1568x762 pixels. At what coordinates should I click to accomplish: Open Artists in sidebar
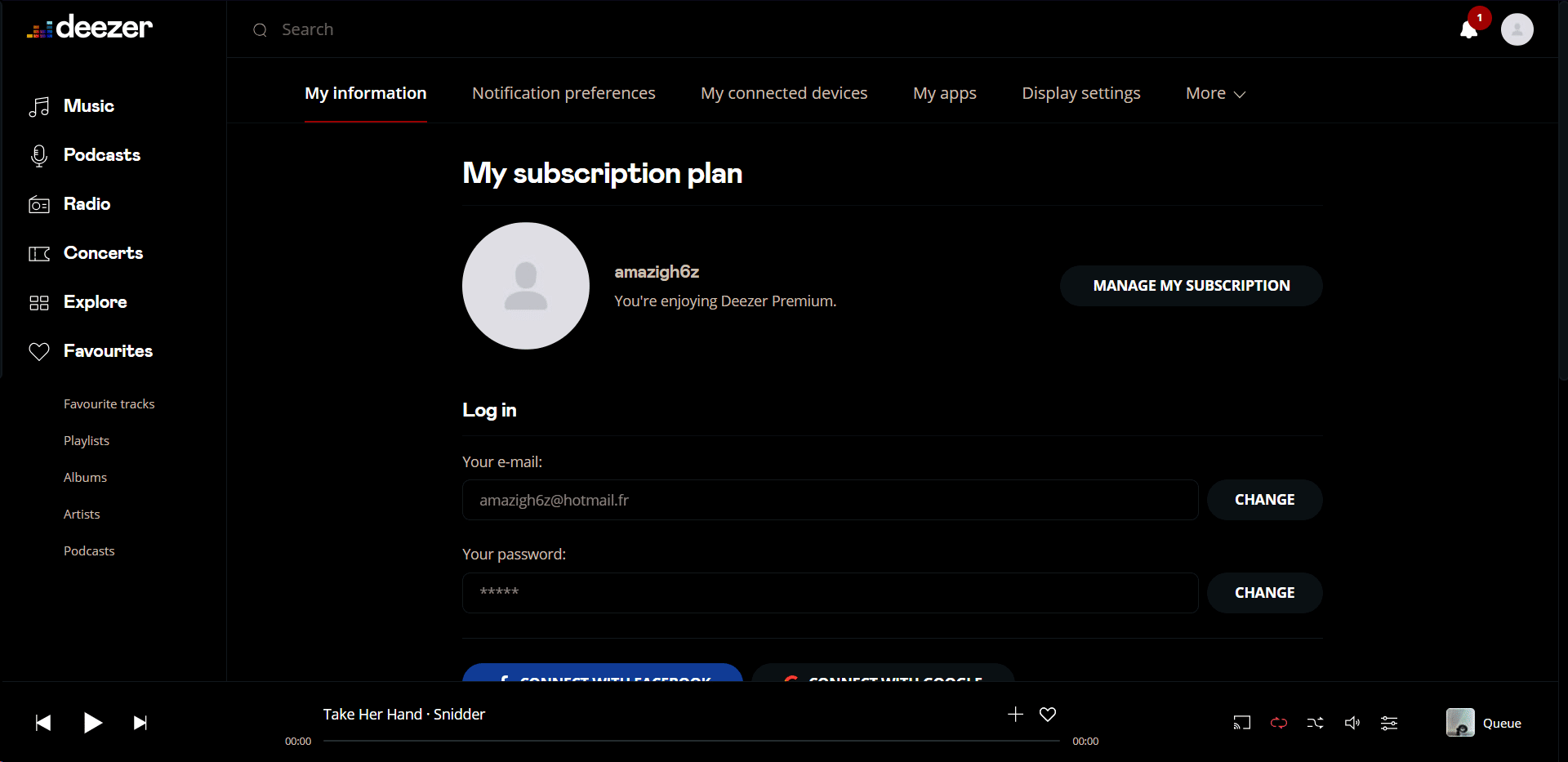click(82, 515)
